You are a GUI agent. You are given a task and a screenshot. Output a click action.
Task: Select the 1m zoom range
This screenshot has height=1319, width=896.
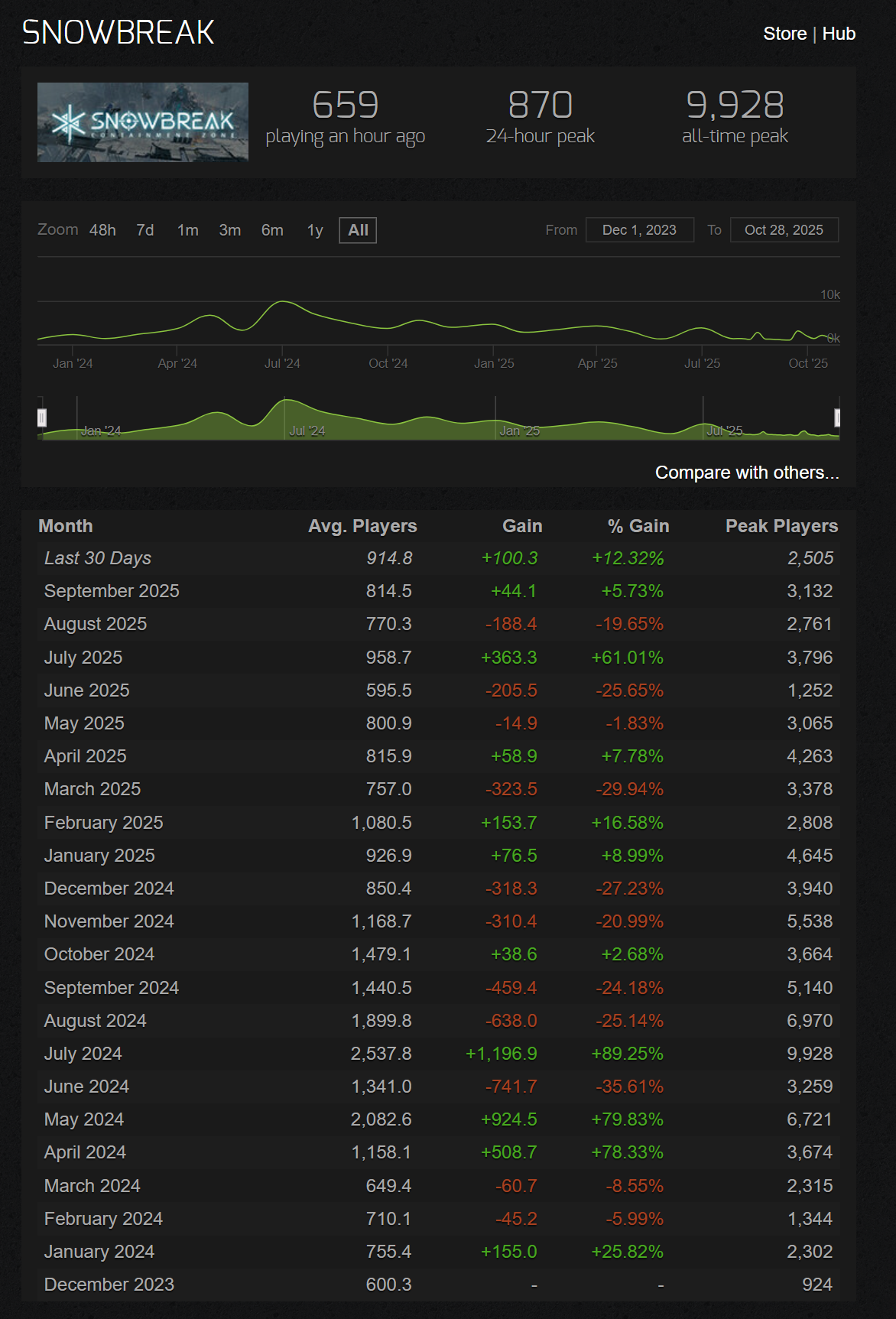point(188,230)
